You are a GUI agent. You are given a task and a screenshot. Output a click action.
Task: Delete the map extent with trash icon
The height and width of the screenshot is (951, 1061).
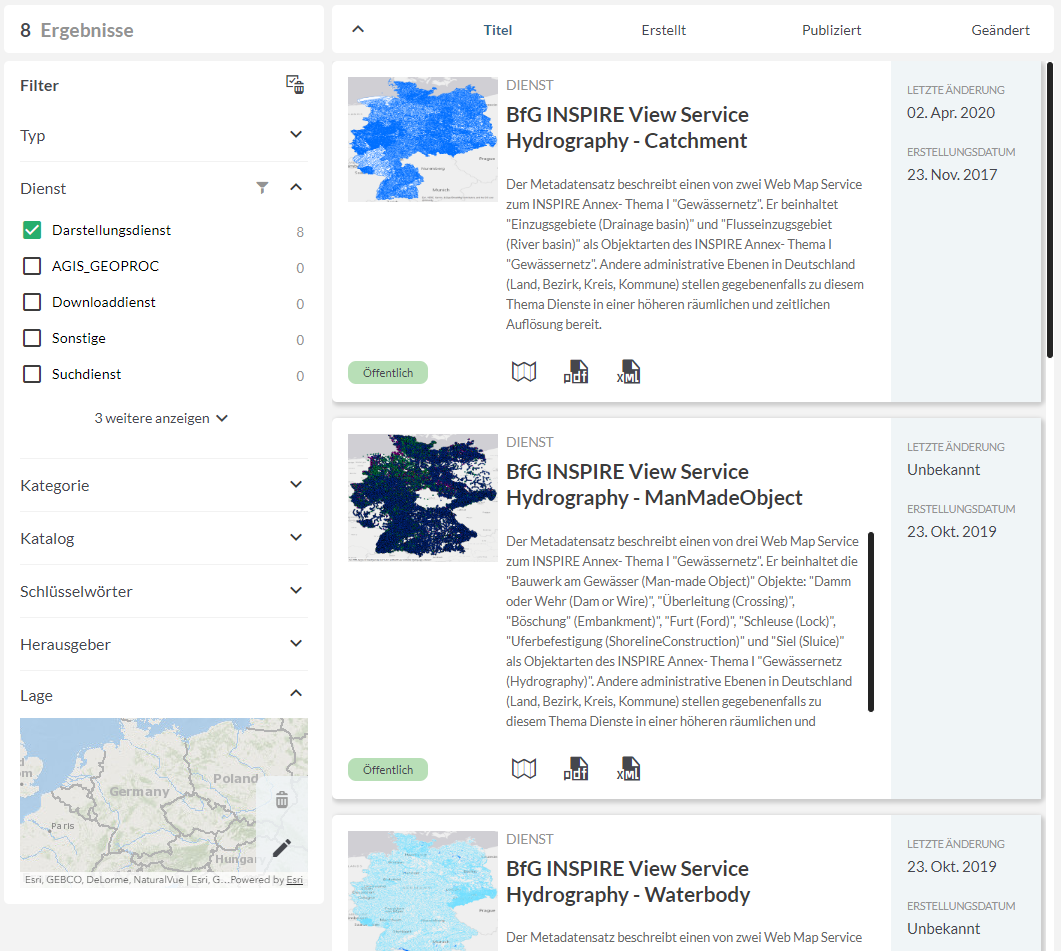click(x=282, y=800)
